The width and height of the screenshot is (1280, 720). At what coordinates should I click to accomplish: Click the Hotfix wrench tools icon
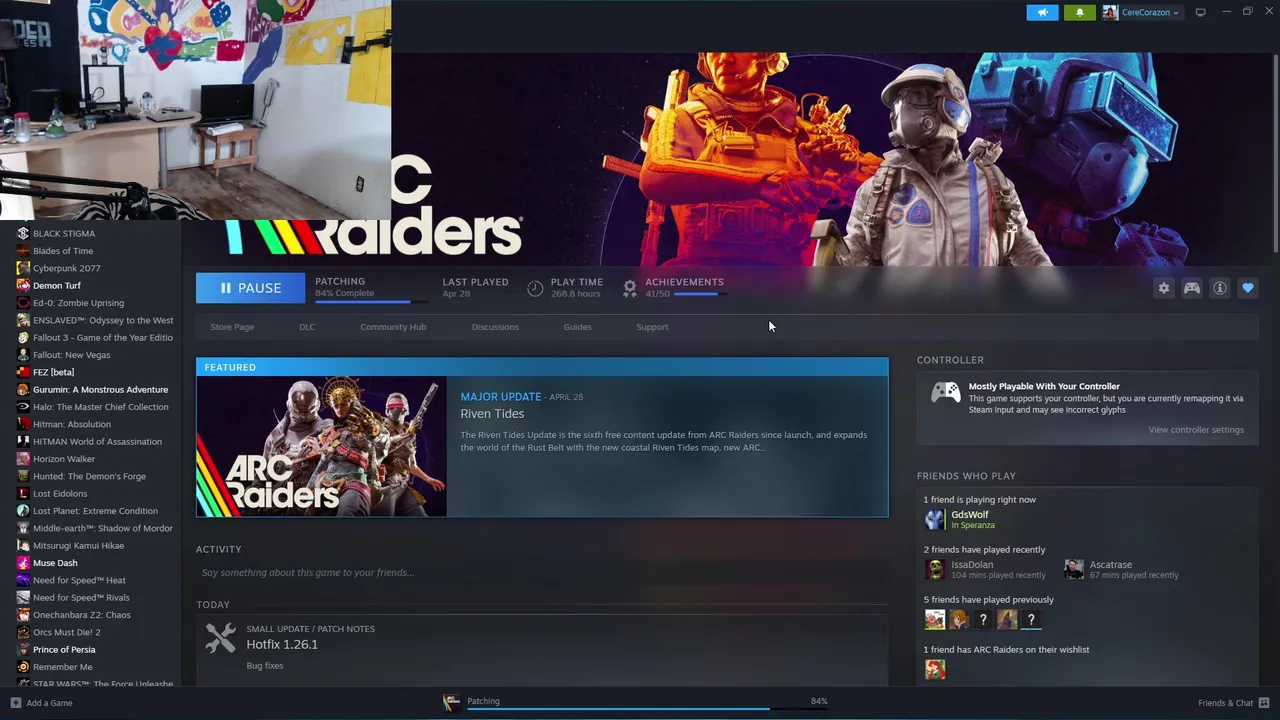click(x=220, y=638)
